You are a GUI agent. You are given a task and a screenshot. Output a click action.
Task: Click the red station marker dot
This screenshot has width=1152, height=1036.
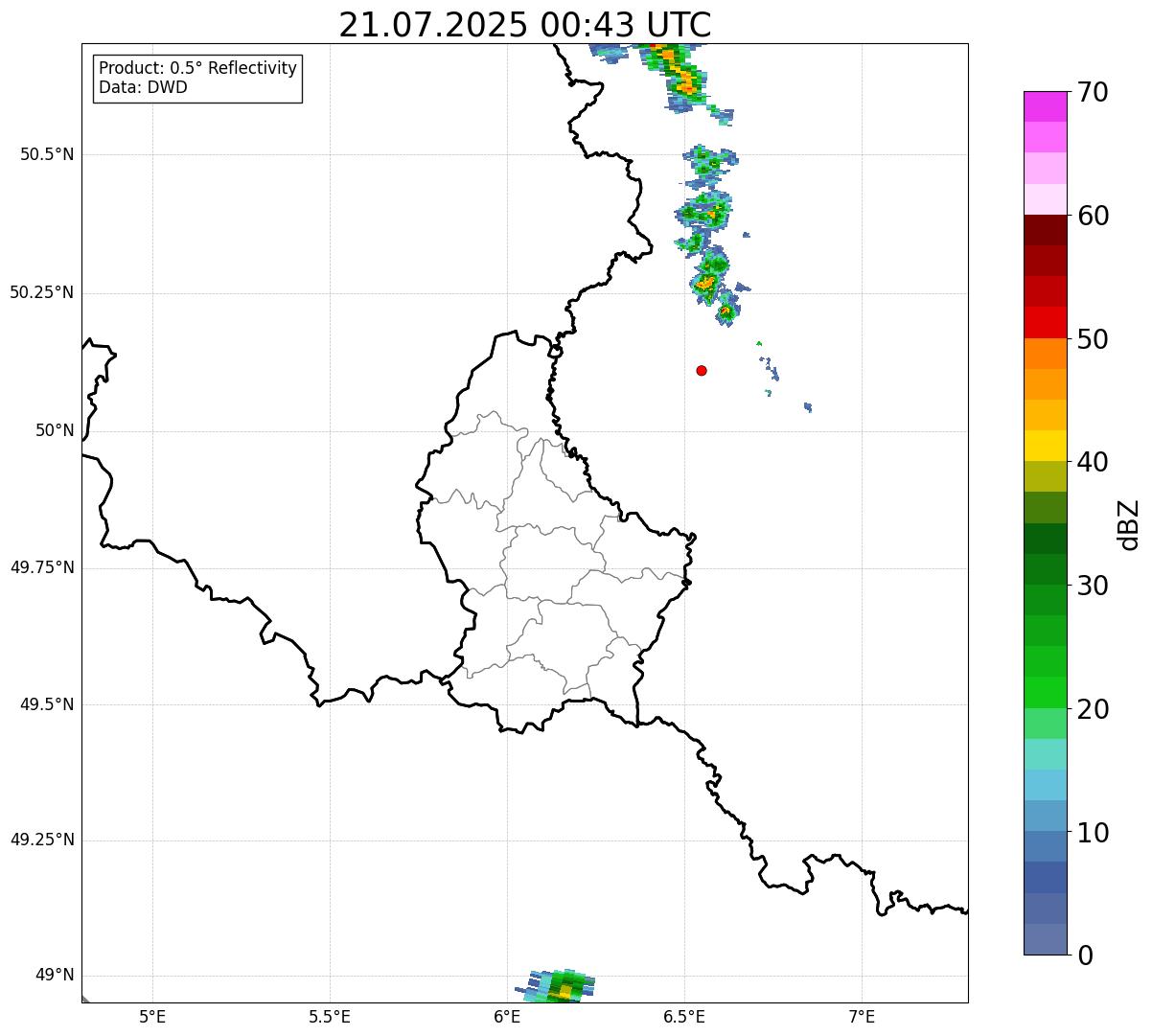[x=702, y=370]
